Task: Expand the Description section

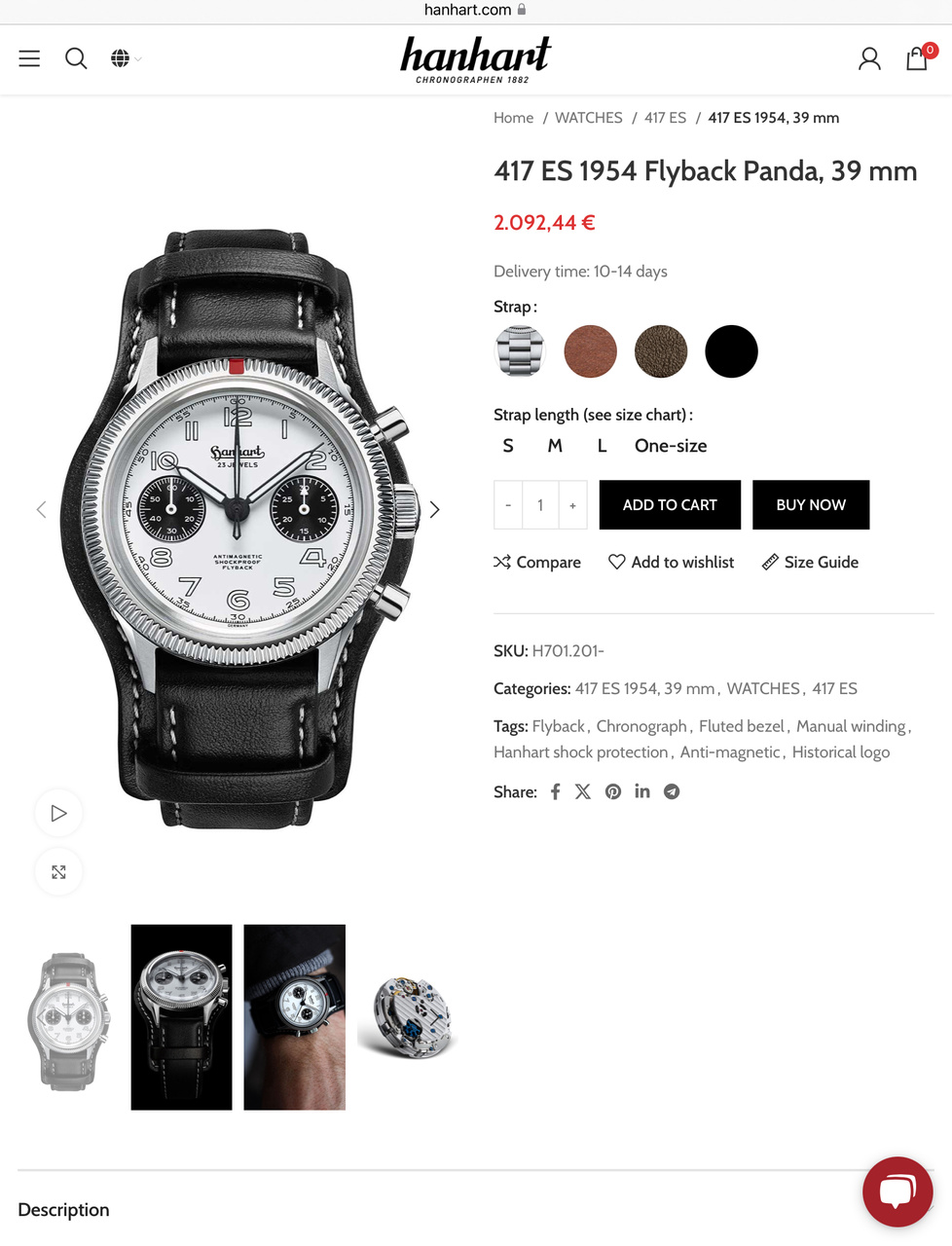Action: [x=476, y=1209]
